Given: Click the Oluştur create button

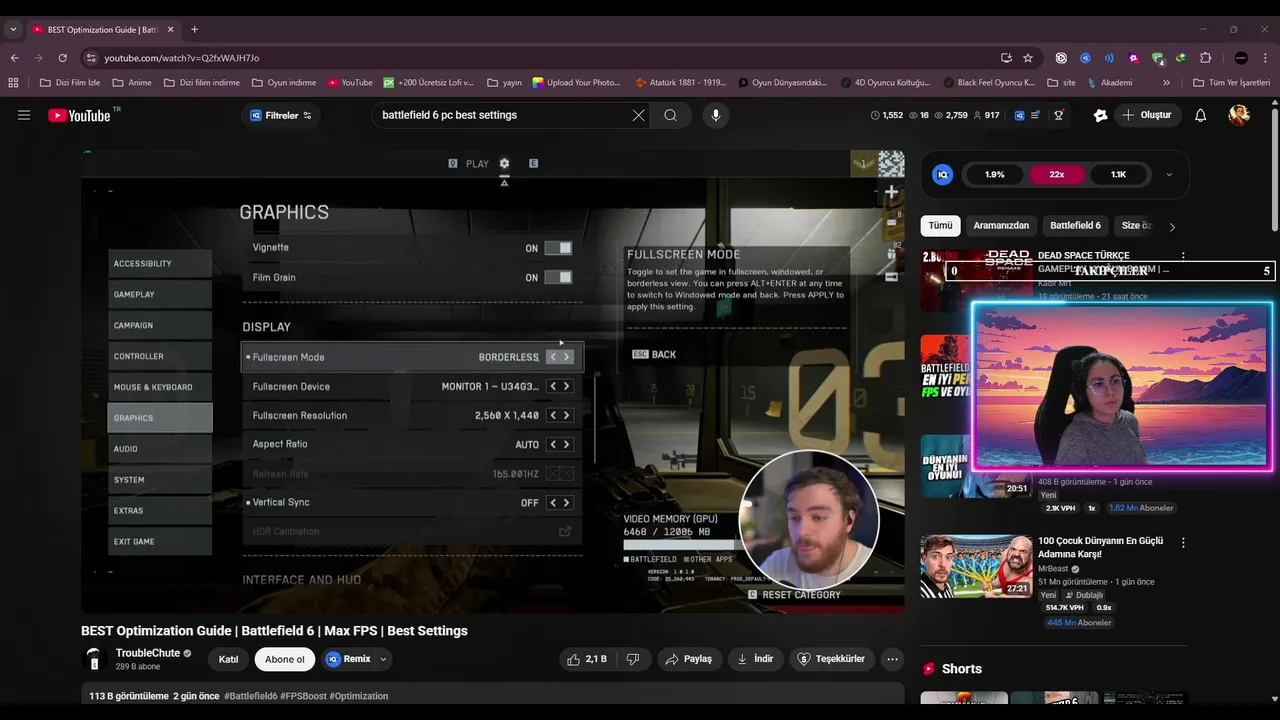Looking at the screenshot, I should click(1146, 115).
